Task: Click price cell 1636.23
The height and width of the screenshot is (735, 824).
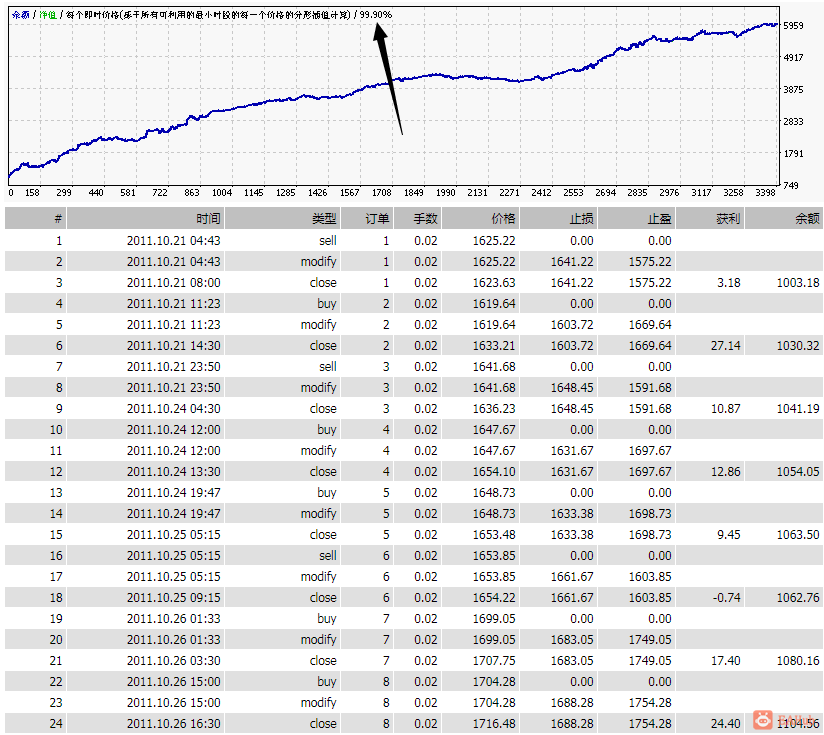Action: (493, 409)
